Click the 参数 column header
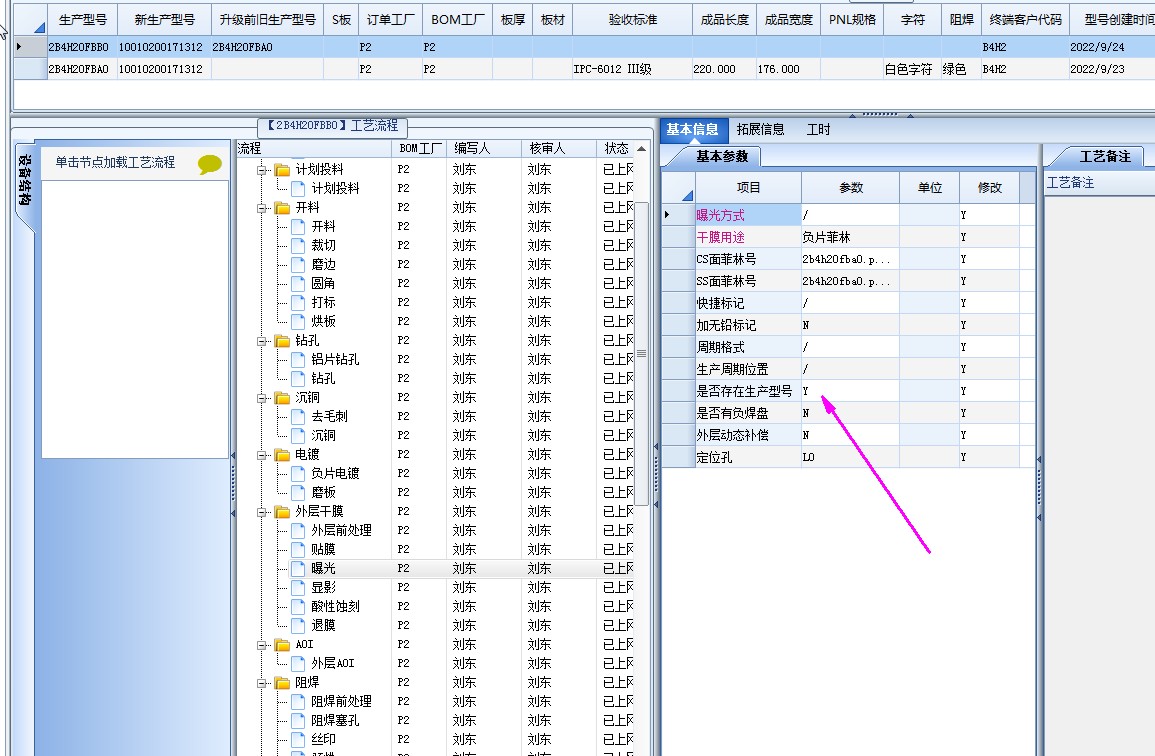The width and height of the screenshot is (1155, 756). pos(851,188)
